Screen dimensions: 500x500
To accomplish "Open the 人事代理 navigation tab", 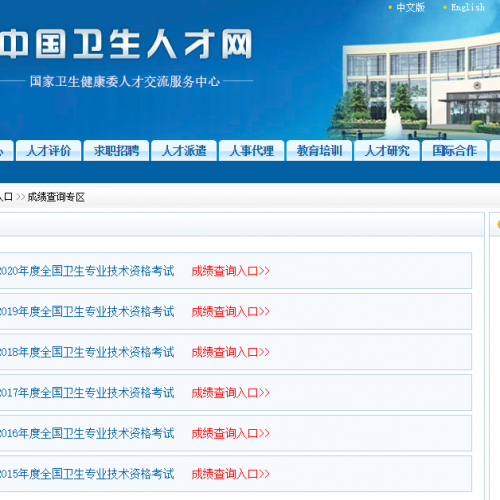I will click(x=252, y=151).
